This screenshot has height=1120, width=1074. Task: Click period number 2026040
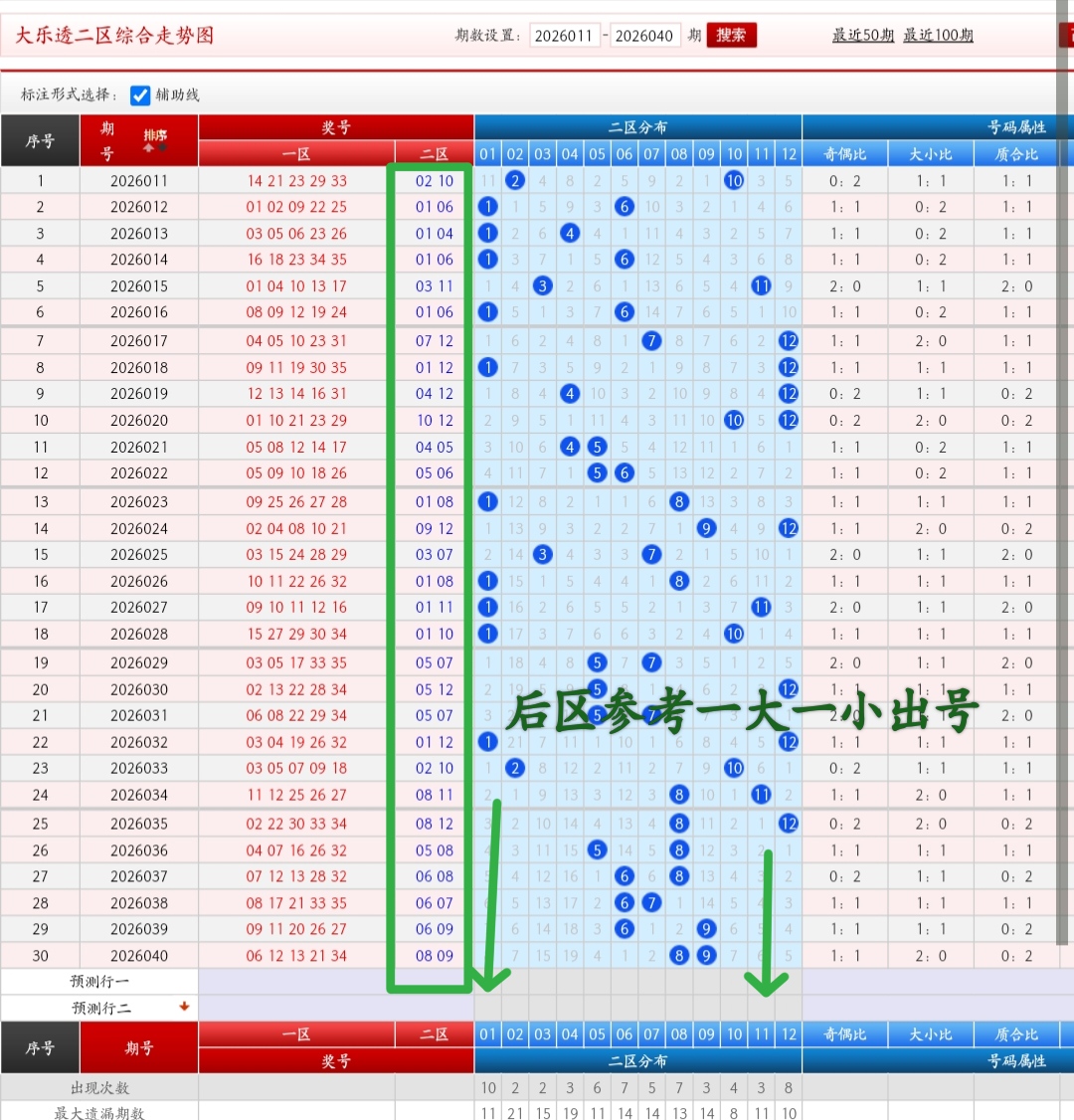[139, 956]
